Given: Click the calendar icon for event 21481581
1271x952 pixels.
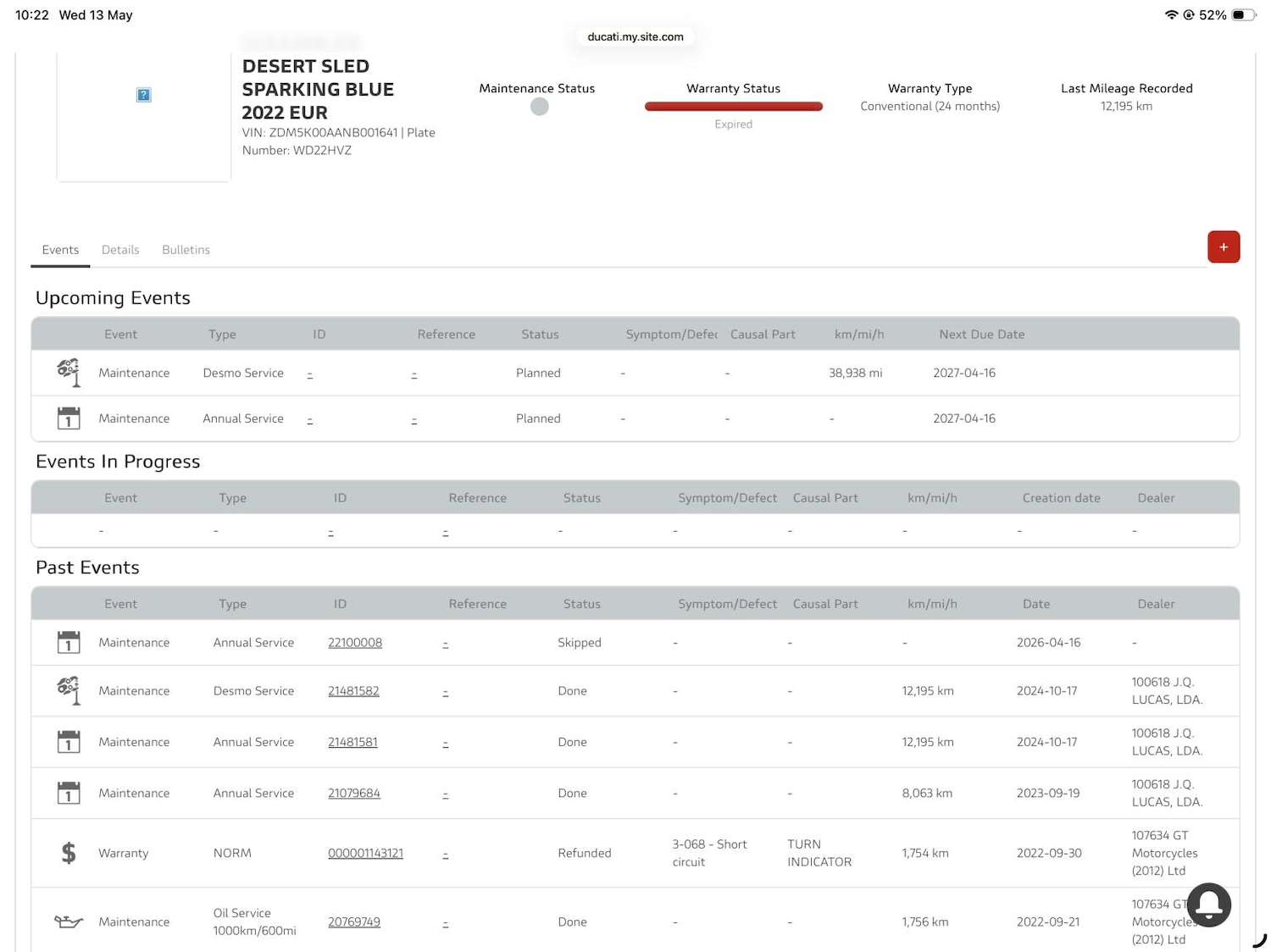Looking at the screenshot, I should coord(69,742).
